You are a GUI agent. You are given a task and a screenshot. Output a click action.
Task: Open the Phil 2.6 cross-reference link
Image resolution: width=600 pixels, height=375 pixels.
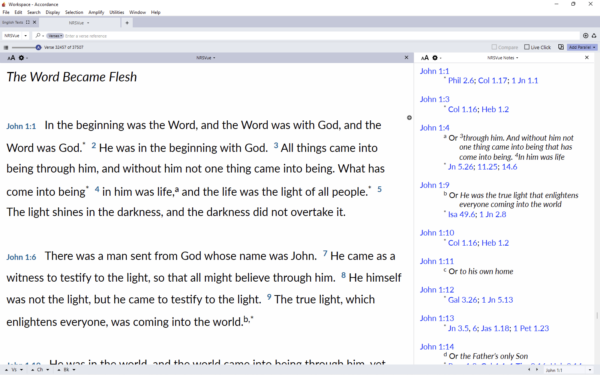pos(461,80)
